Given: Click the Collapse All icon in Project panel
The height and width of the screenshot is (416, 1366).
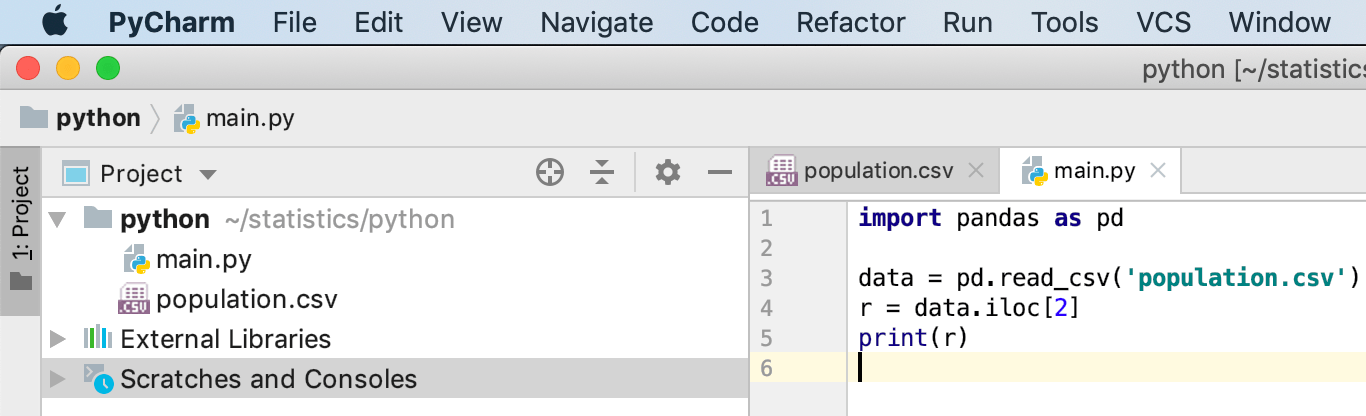Looking at the screenshot, I should tap(601, 173).
